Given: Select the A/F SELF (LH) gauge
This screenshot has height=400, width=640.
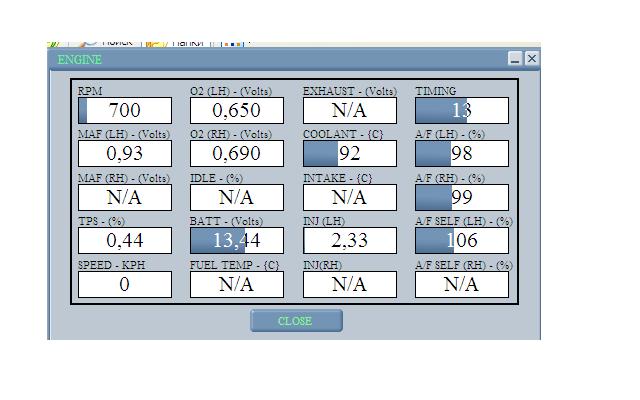Looking at the screenshot, I should pyautogui.click(x=461, y=240).
